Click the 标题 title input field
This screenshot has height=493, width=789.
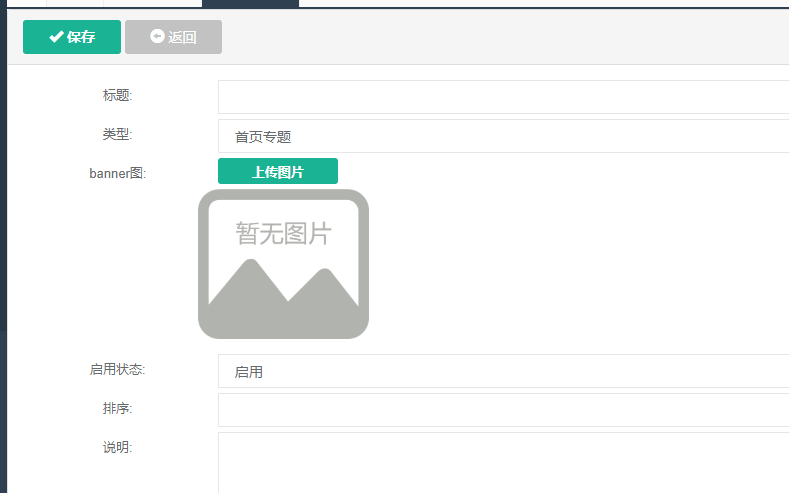click(x=503, y=97)
